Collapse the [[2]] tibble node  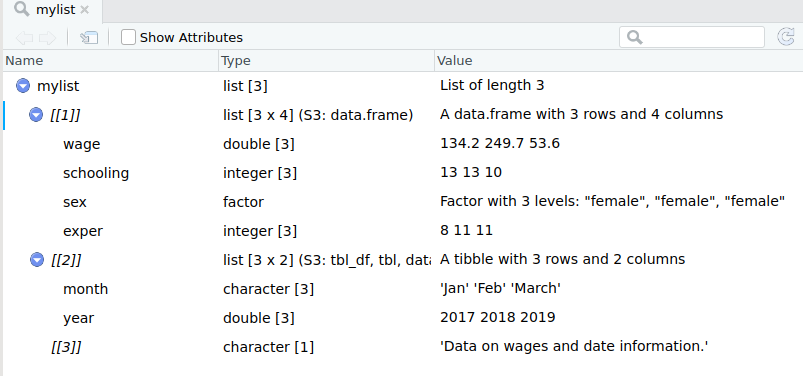[37, 260]
